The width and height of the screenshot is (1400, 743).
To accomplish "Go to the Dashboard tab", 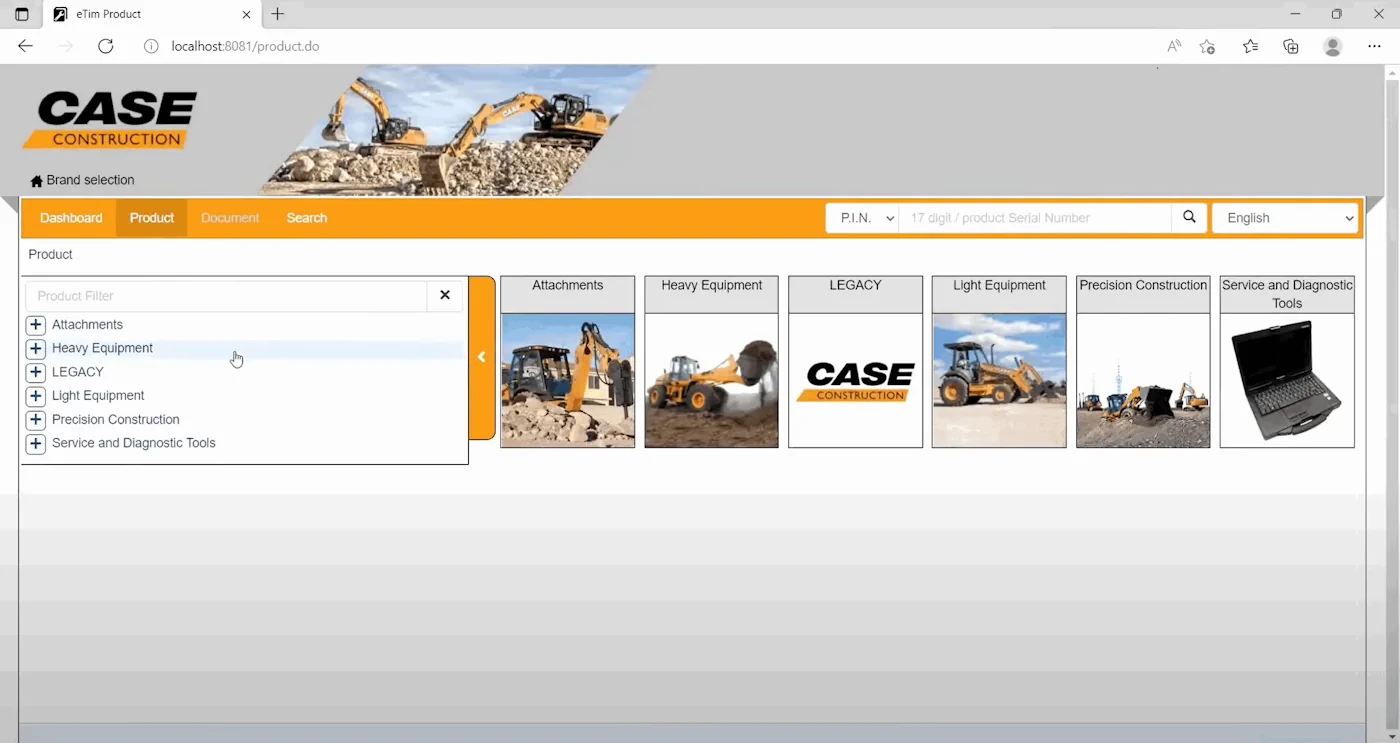I will tap(71, 218).
